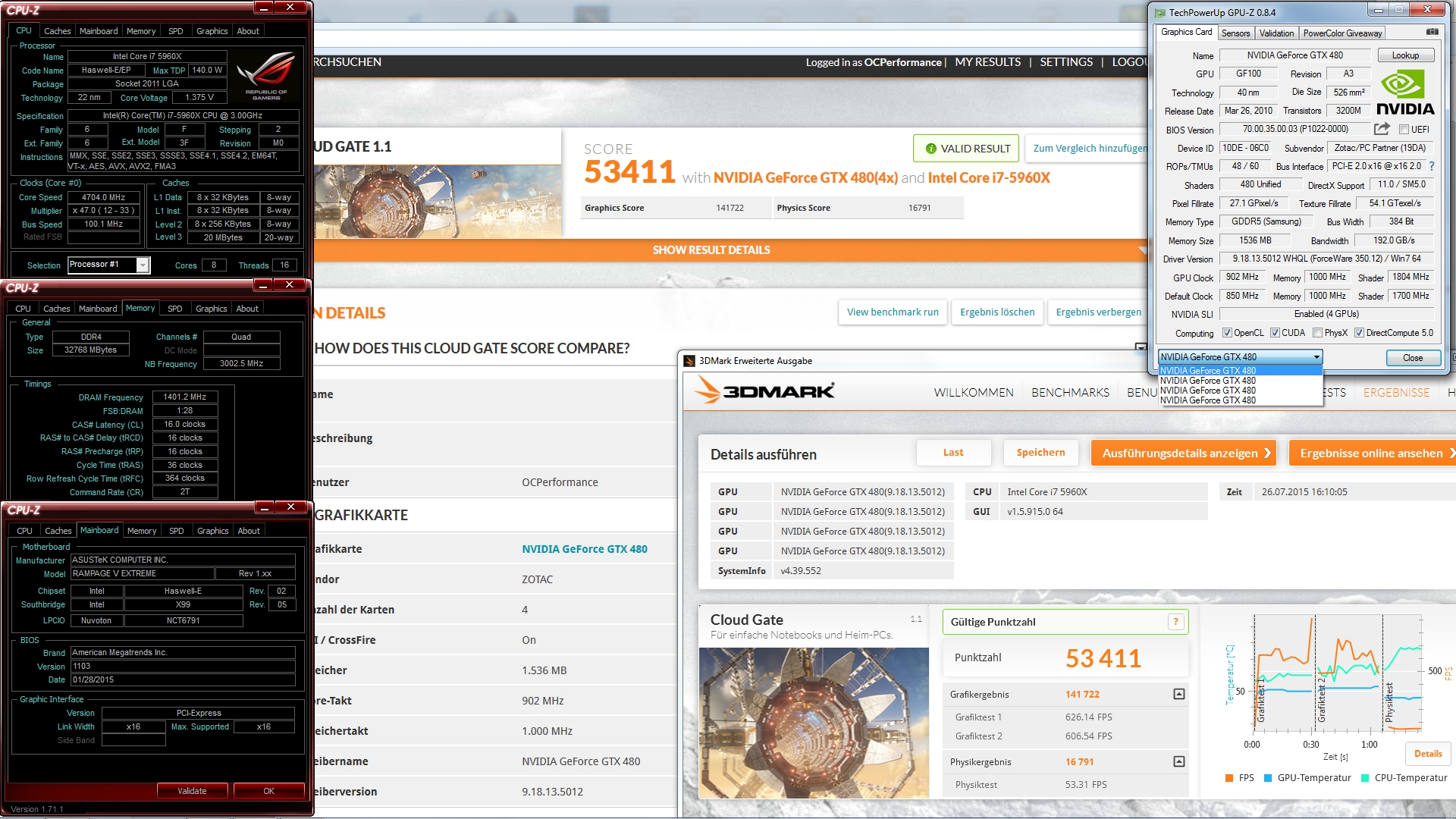Image resolution: width=1456 pixels, height=819 pixels.
Task: Click the orange FPS legend swatch
Action: click(1228, 778)
